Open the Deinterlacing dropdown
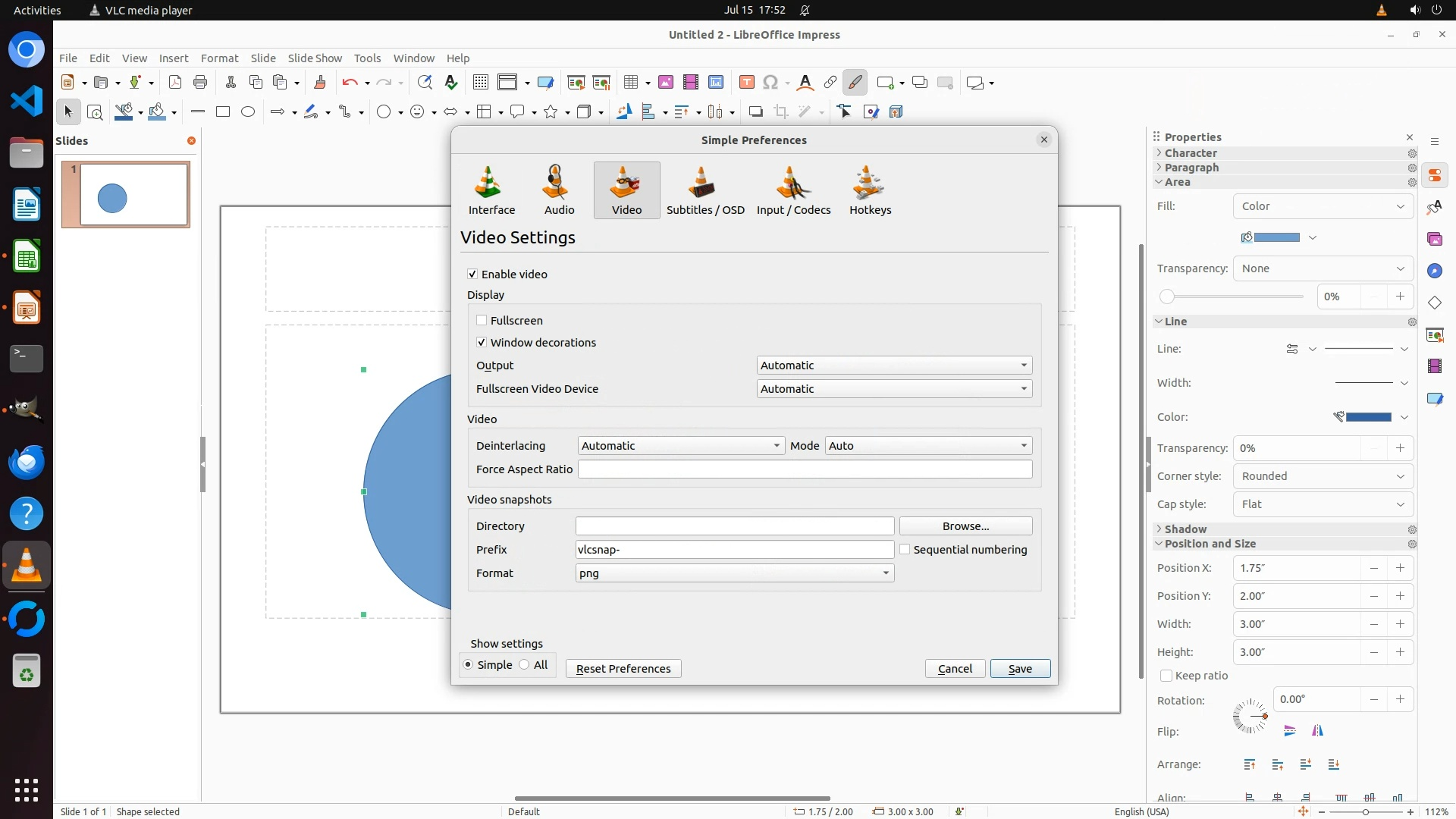The image size is (1456, 819). [680, 446]
